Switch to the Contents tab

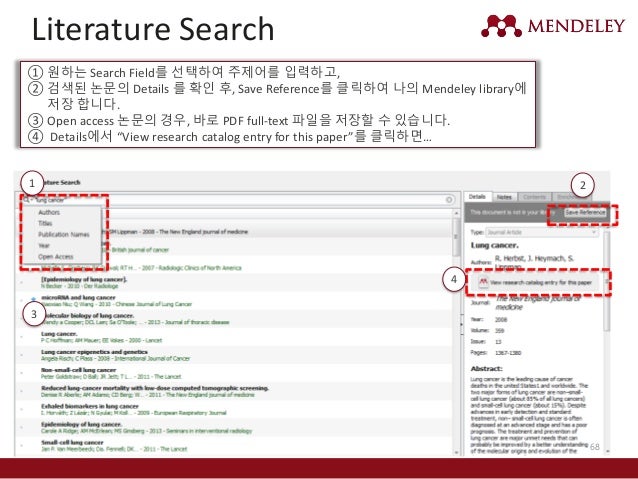tap(534, 197)
